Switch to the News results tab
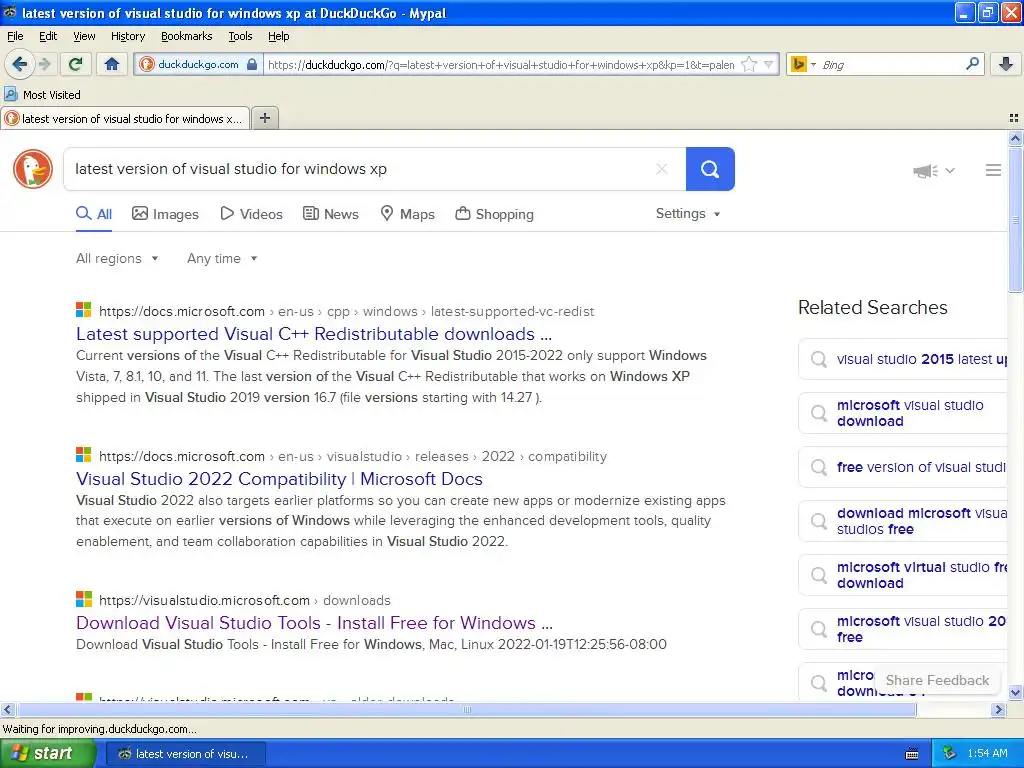This screenshot has width=1024, height=768. point(330,214)
